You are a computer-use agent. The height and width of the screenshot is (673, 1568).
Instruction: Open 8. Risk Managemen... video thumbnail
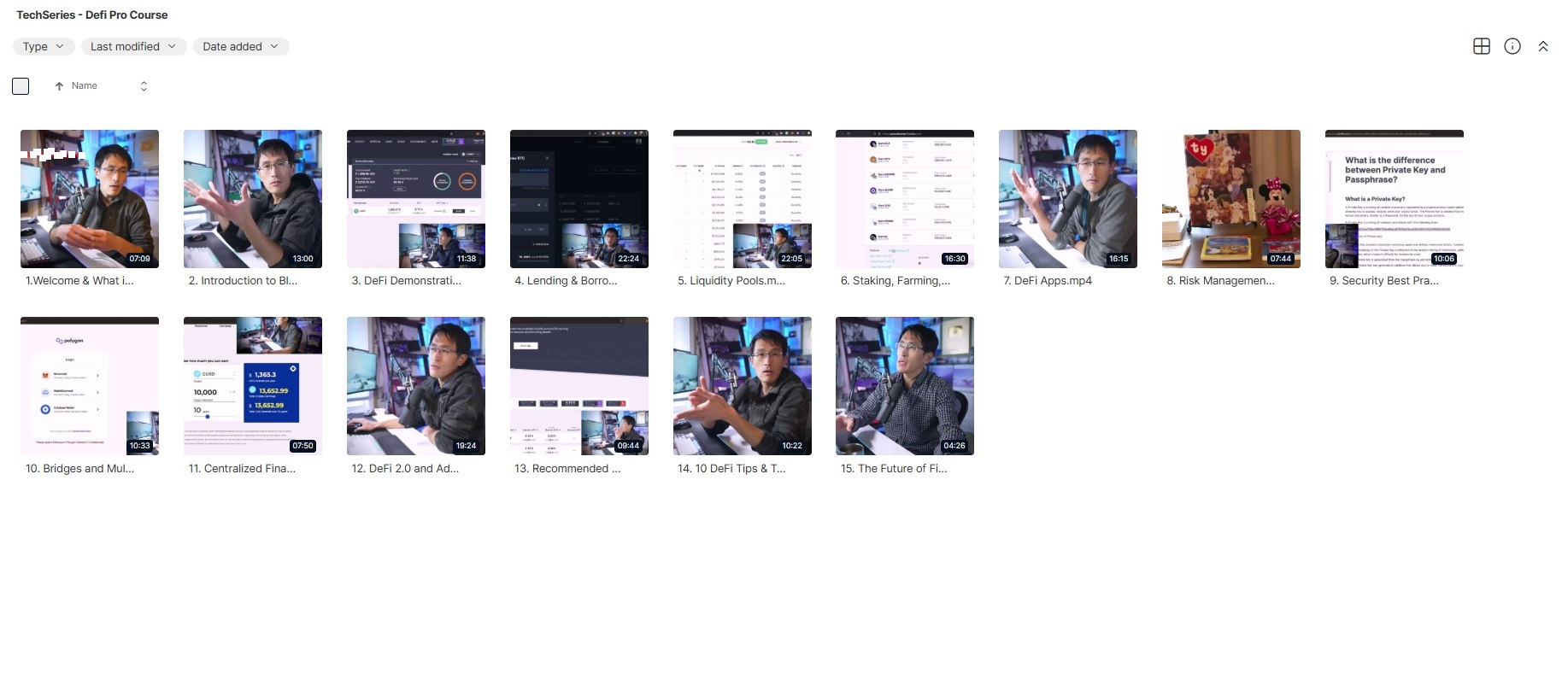(x=1231, y=199)
